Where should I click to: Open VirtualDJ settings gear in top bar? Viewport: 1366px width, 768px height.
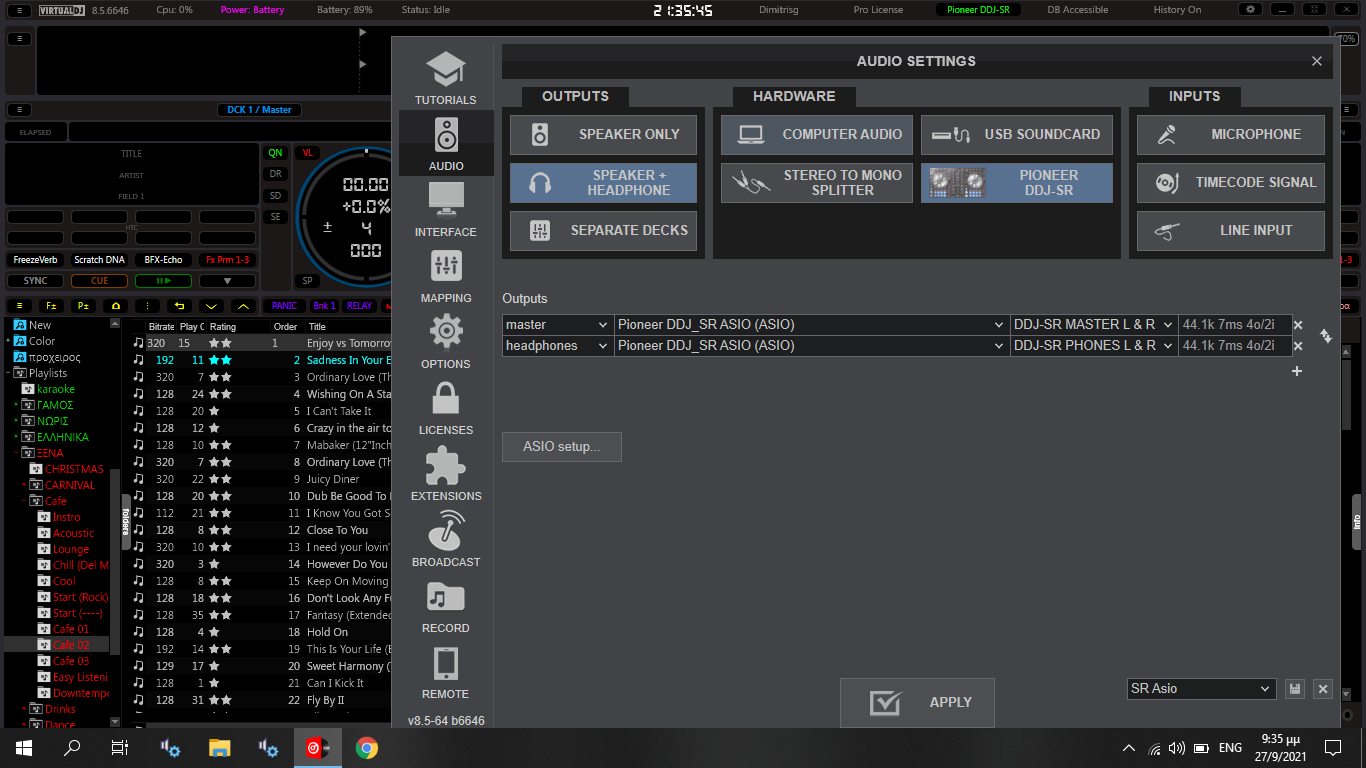pos(1250,9)
